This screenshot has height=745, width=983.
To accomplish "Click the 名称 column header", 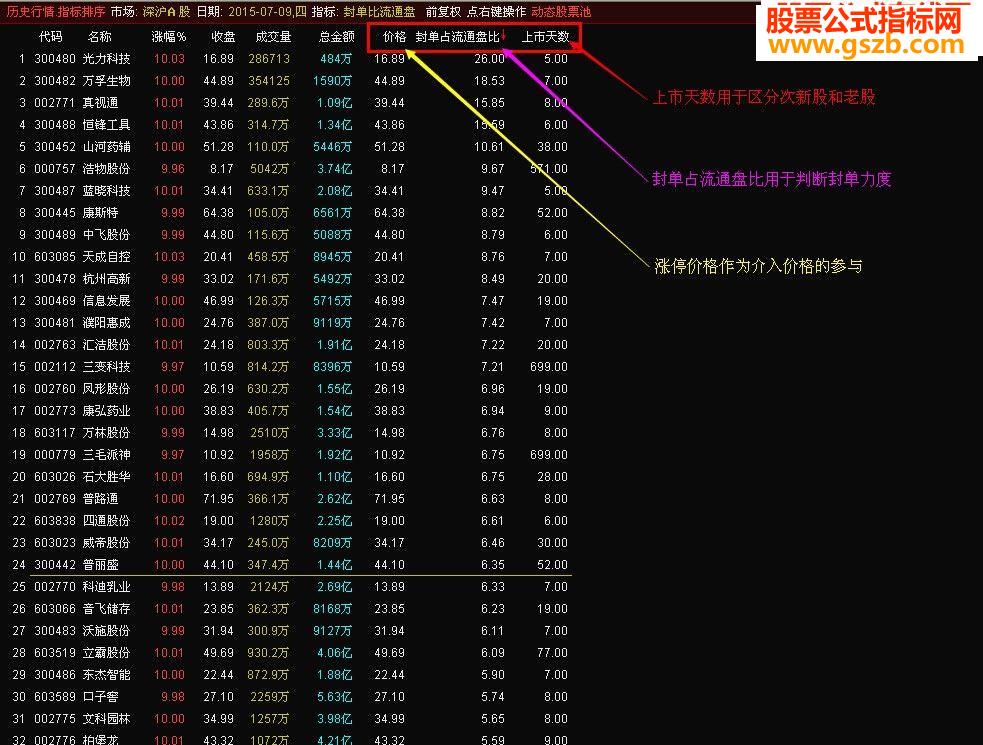I will pyautogui.click(x=99, y=37).
